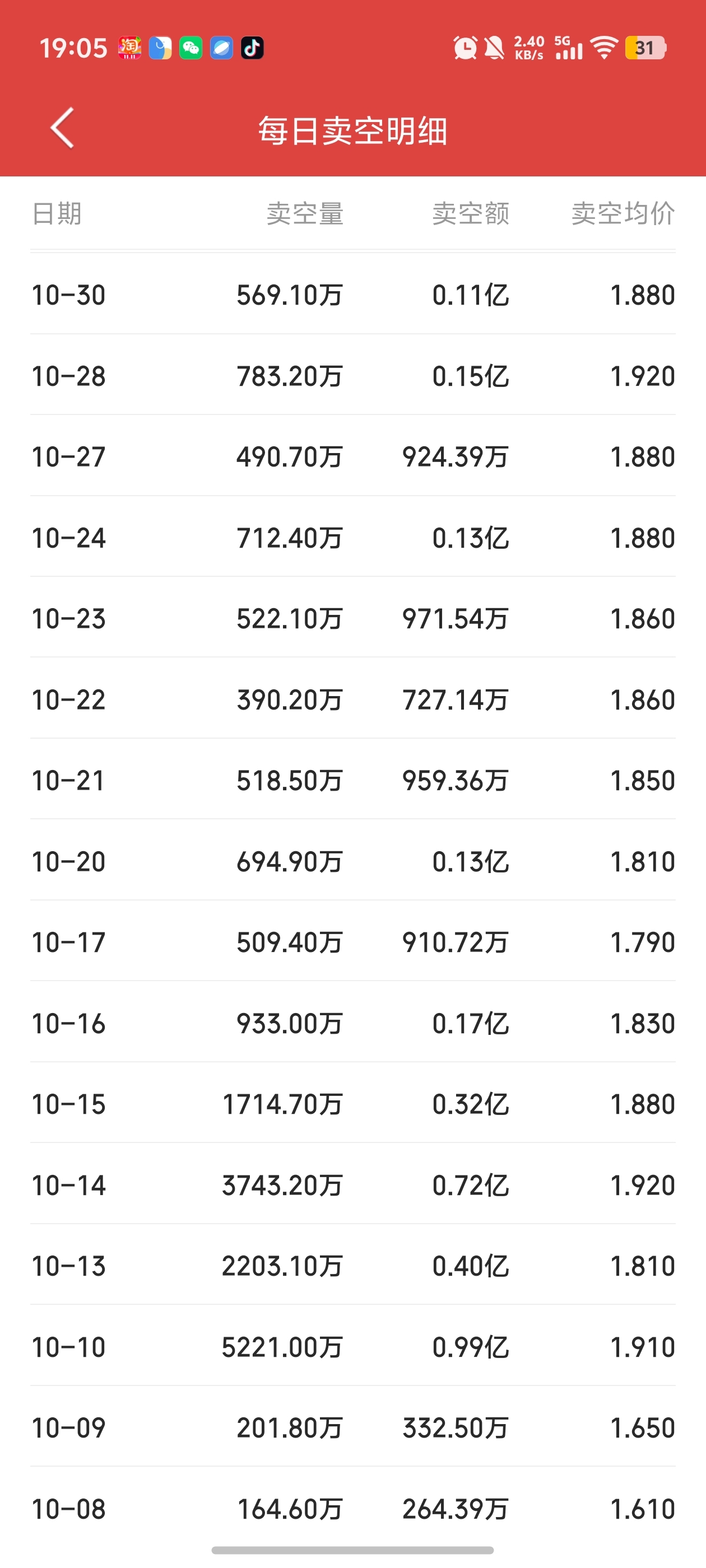Tap the 5G signal strength icon
Viewport: 706px width, 1568px height.
pos(568,48)
